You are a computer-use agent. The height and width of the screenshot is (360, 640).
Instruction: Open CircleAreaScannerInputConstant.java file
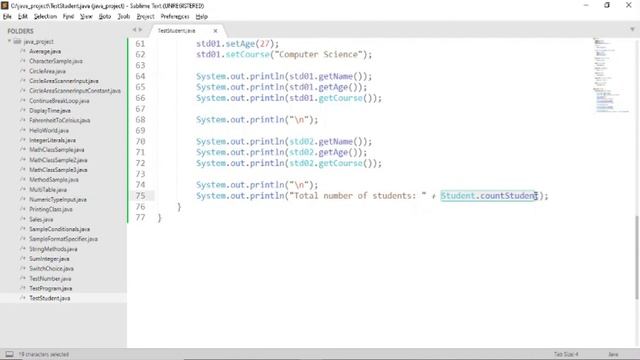75,91
